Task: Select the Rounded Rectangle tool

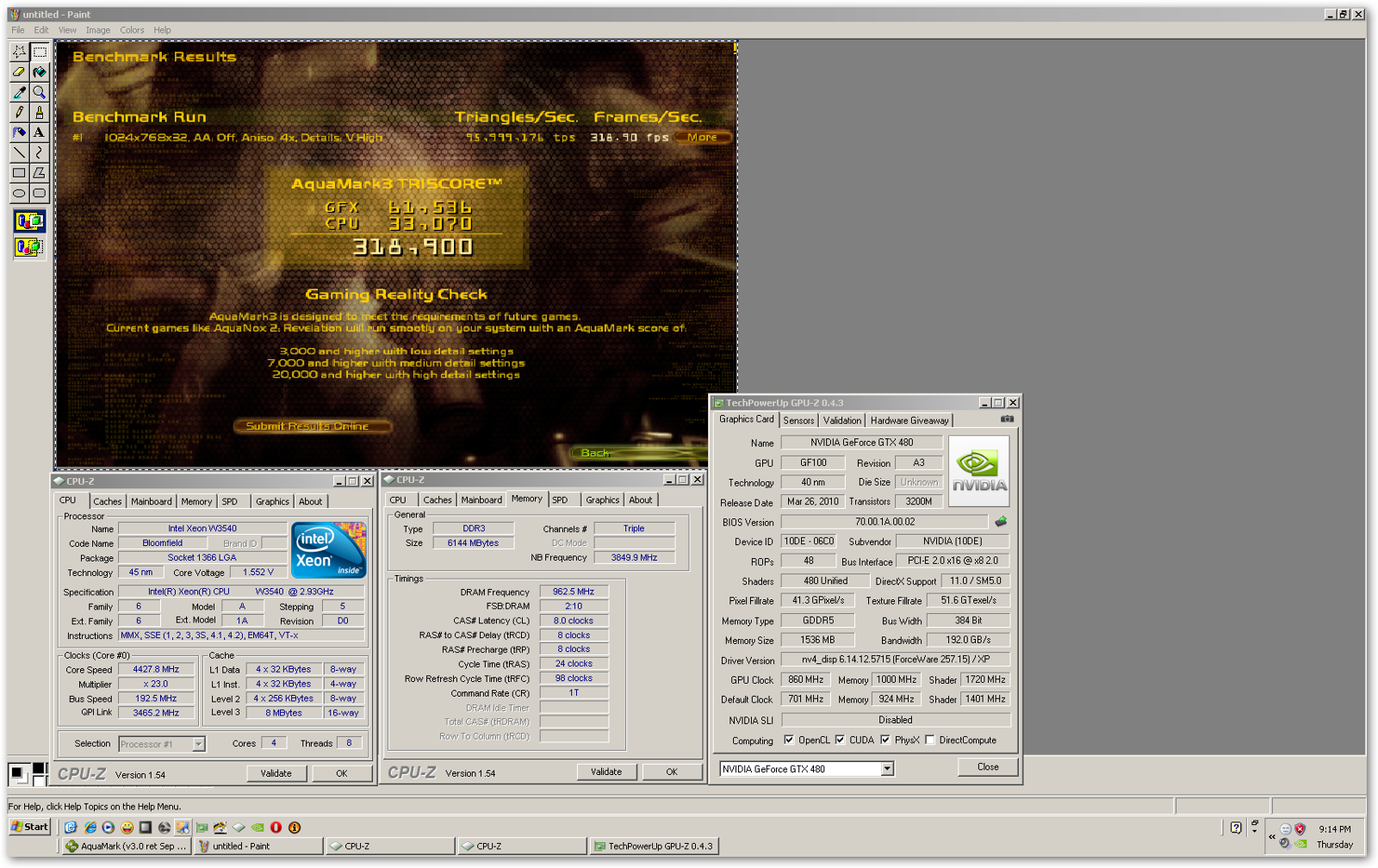Action: [40, 193]
